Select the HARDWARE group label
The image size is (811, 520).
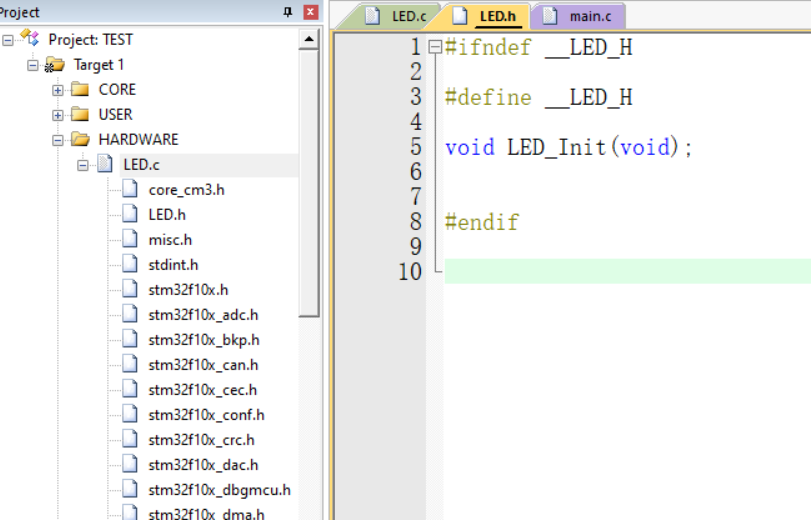pyautogui.click(x=138, y=140)
